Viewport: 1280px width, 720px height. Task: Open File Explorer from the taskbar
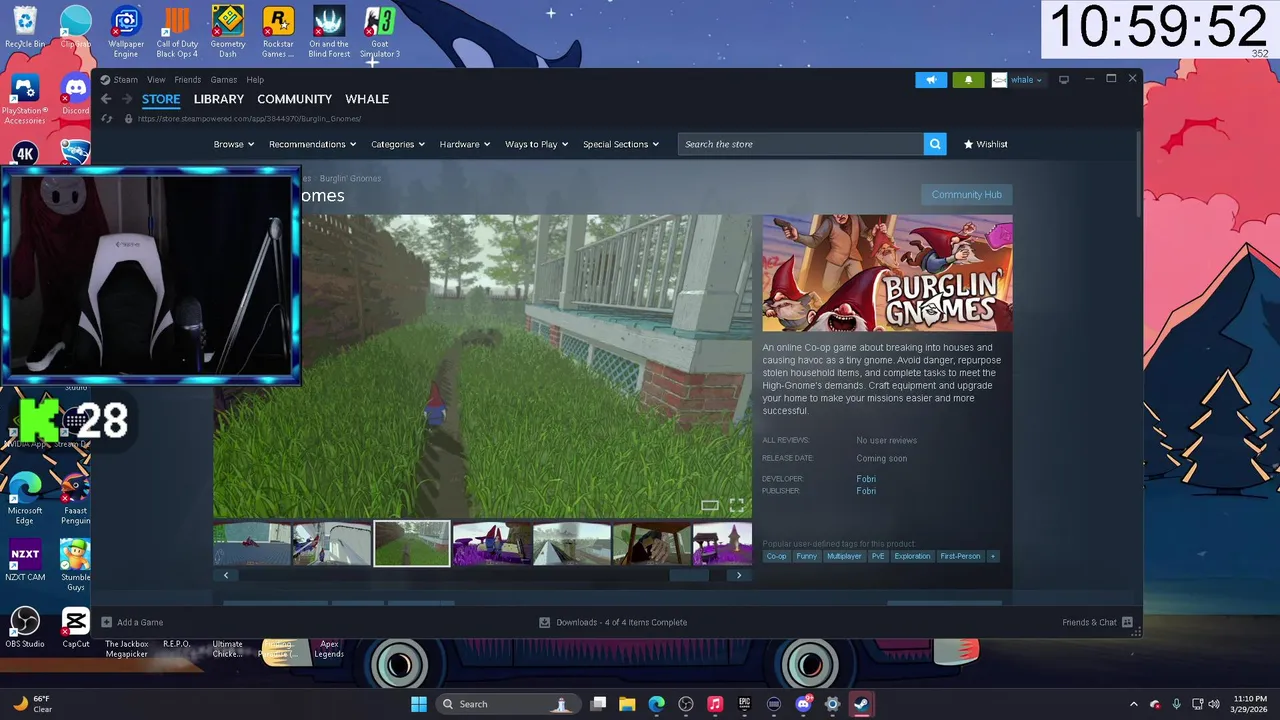(627, 704)
